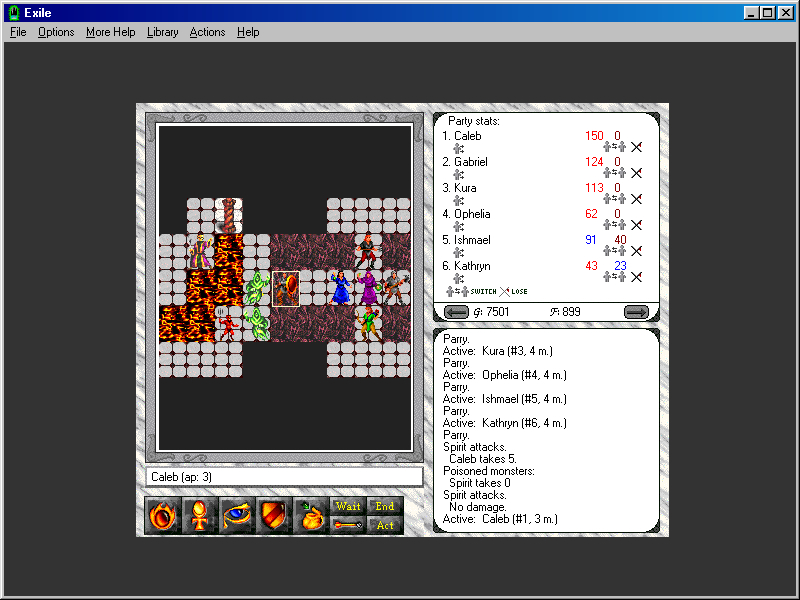800x600 pixels.
Task: Select the Look eye icon
Action: [237, 515]
